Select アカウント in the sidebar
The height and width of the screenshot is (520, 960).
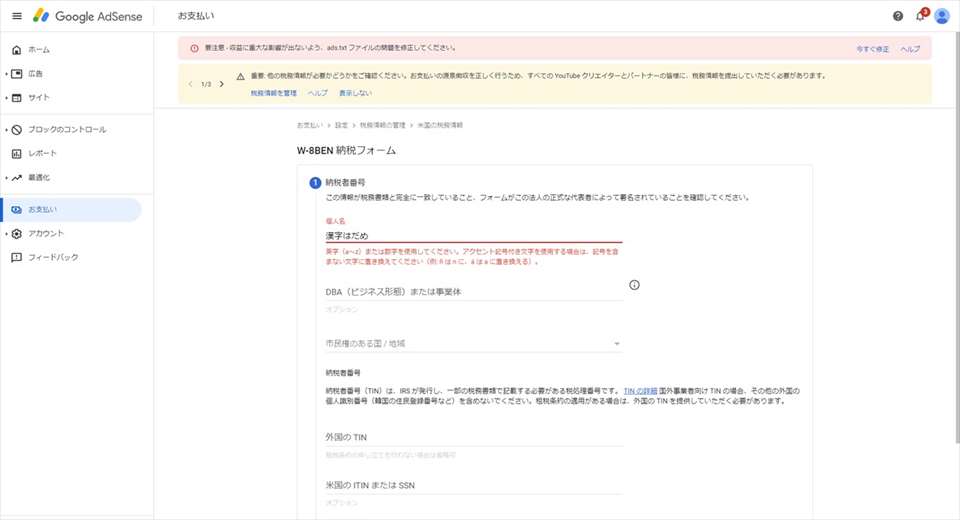46,233
